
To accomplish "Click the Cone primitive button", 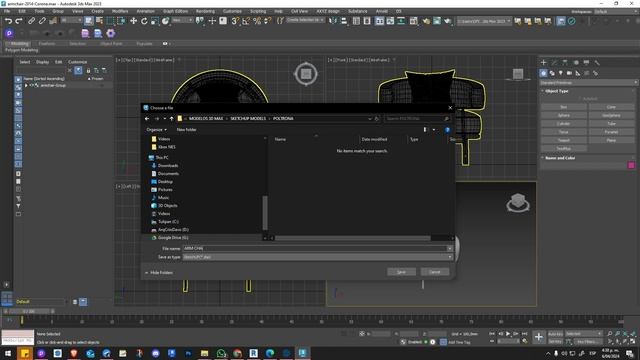I will click(x=611, y=107).
